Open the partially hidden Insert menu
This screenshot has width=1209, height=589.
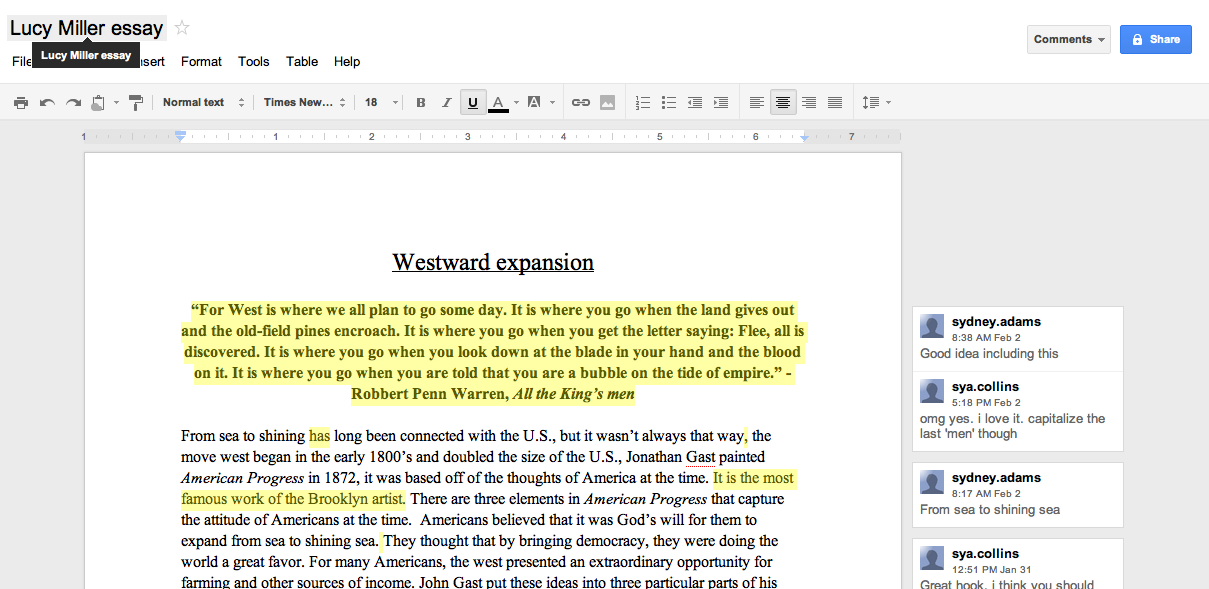point(150,61)
